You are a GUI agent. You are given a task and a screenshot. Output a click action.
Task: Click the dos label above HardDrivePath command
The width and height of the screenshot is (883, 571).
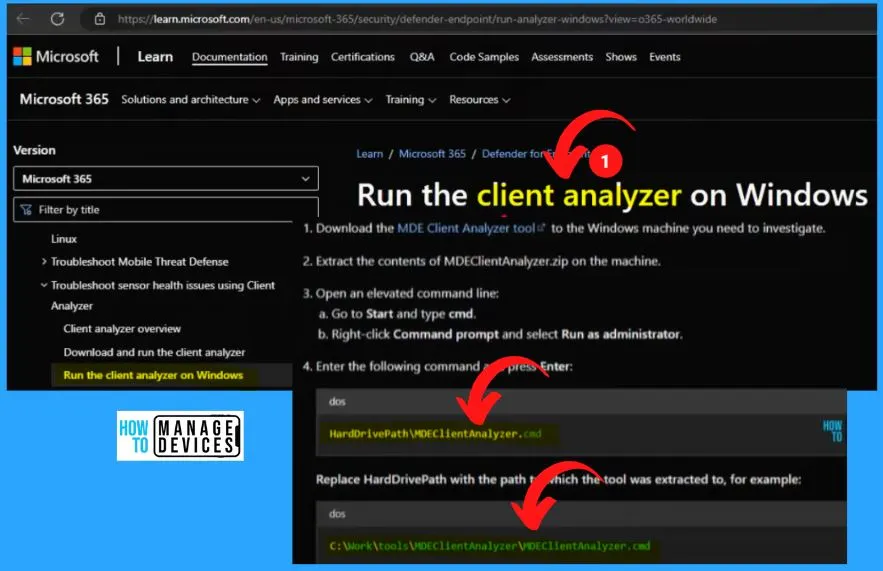tap(337, 402)
